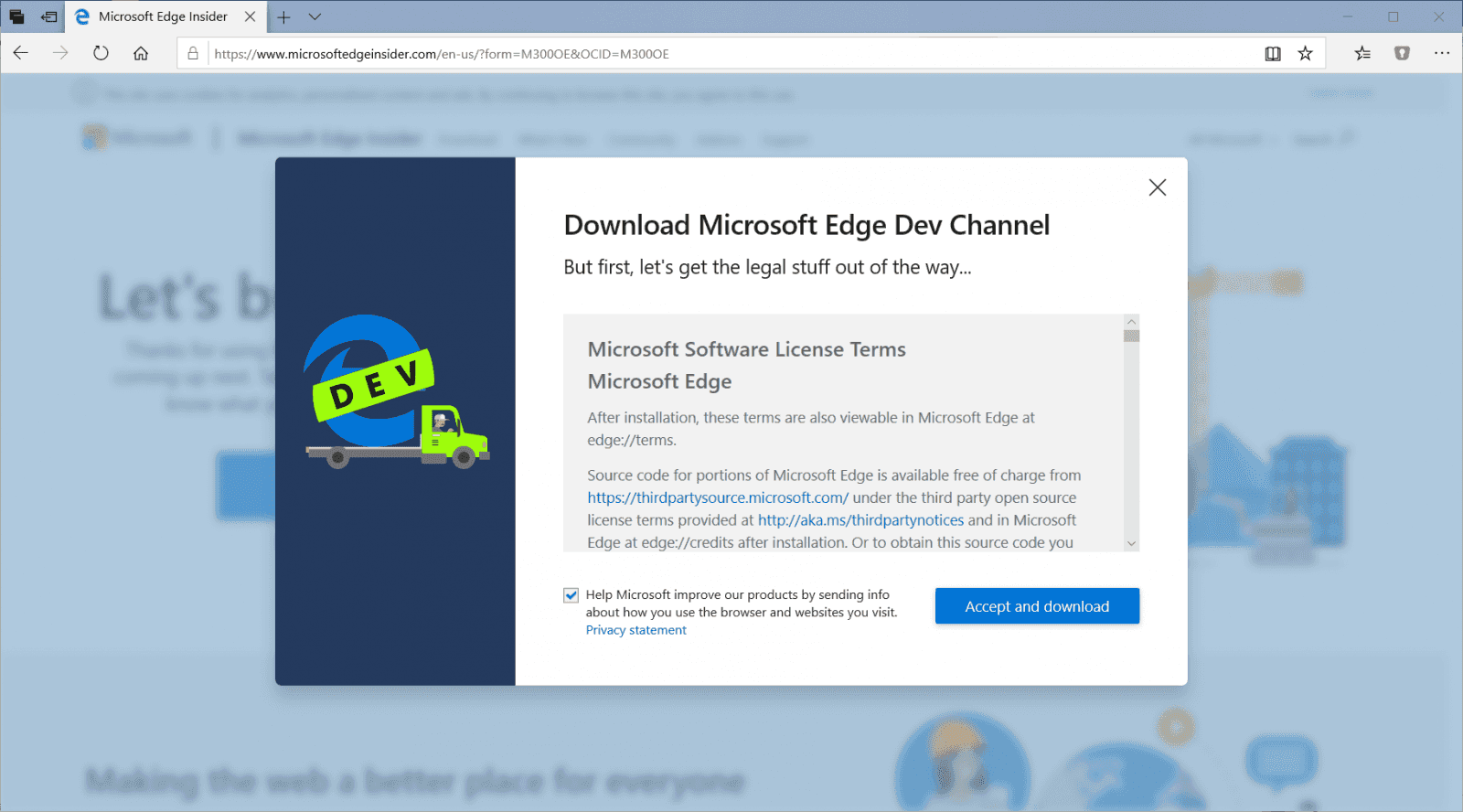The image size is (1463, 812).
Task: Click the address bar URL
Action: click(x=442, y=54)
